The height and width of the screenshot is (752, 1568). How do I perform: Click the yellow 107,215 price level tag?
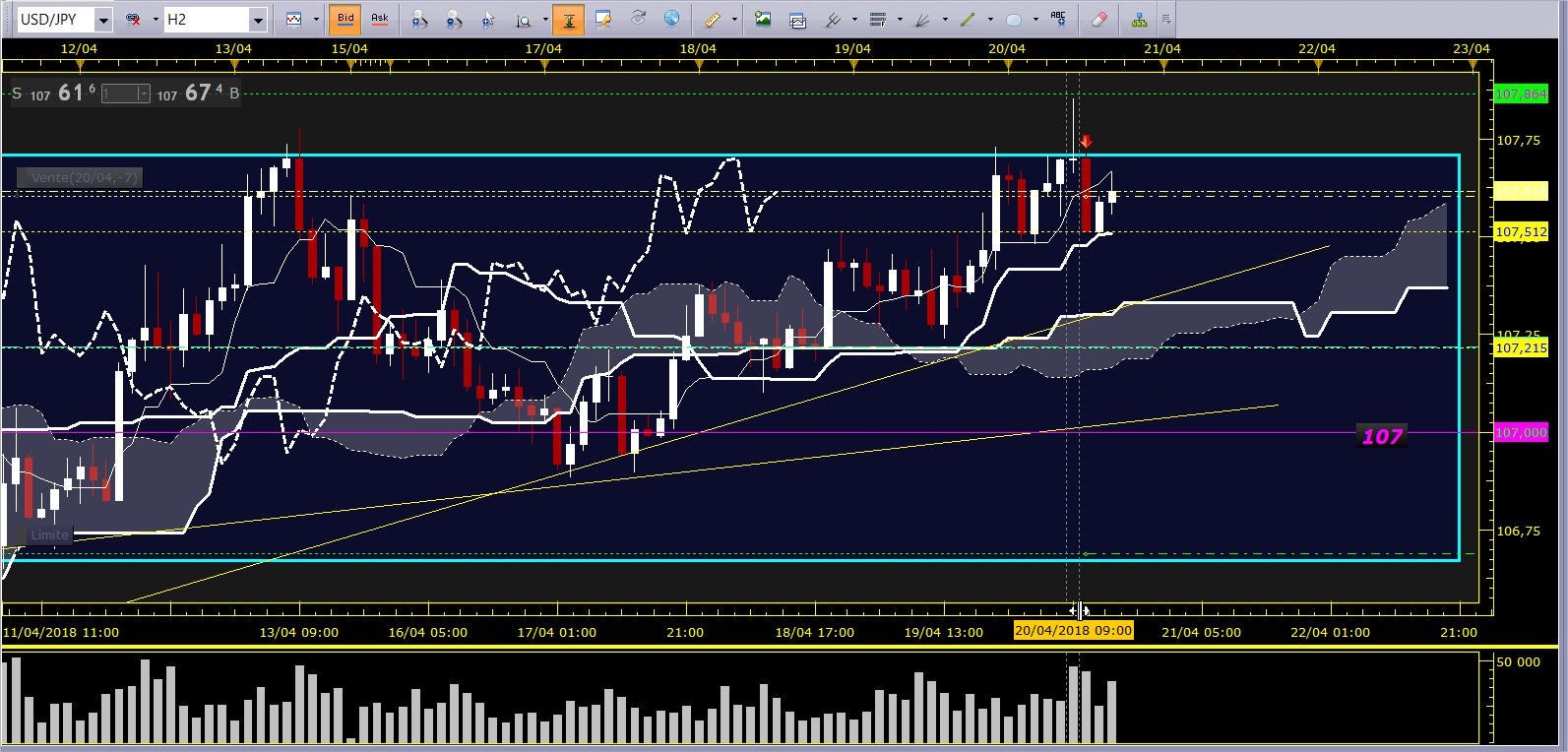click(x=1521, y=347)
